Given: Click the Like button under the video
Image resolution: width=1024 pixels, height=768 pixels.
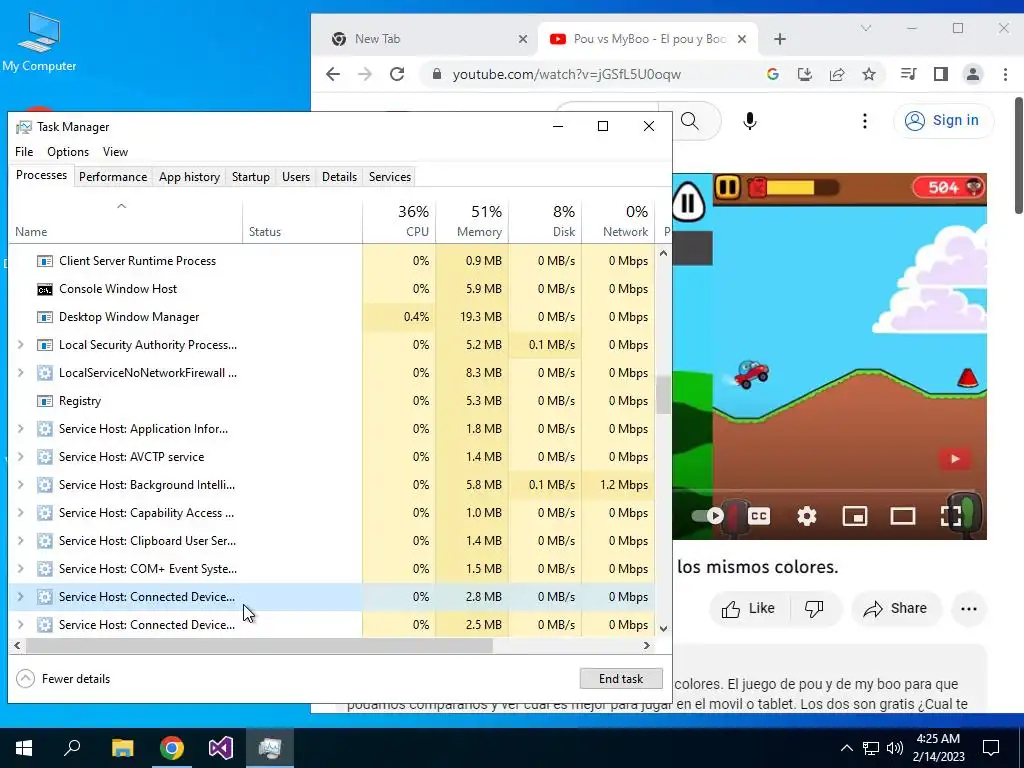Looking at the screenshot, I should point(749,609).
